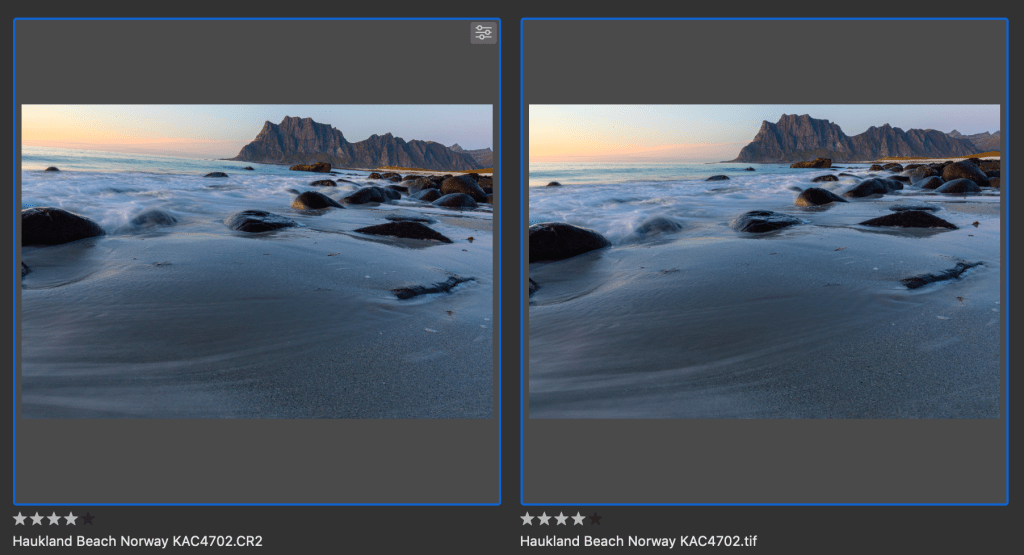1024x555 pixels.
Task: Click the develop adjustments badge on CR2 photo
Action: pos(483,33)
